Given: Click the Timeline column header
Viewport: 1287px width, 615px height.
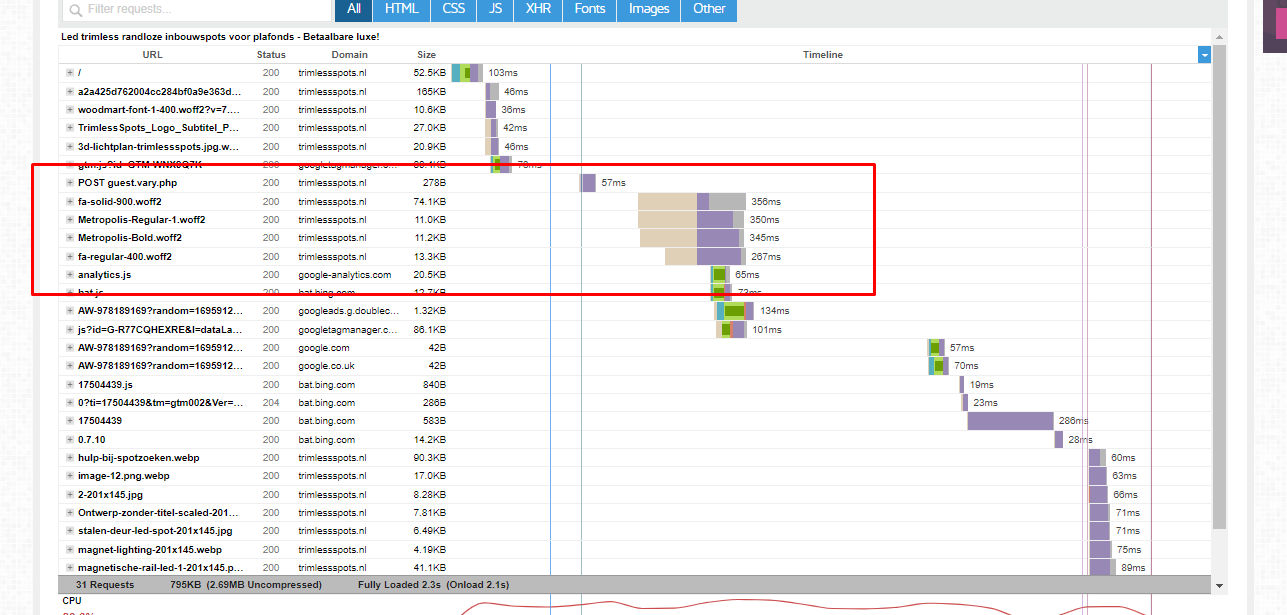Looking at the screenshot, I should (x=823, y=55).
